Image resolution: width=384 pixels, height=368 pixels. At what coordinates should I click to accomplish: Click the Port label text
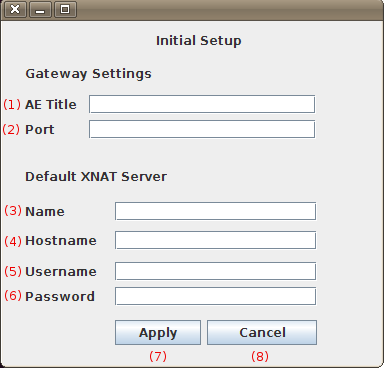point(40,130)
